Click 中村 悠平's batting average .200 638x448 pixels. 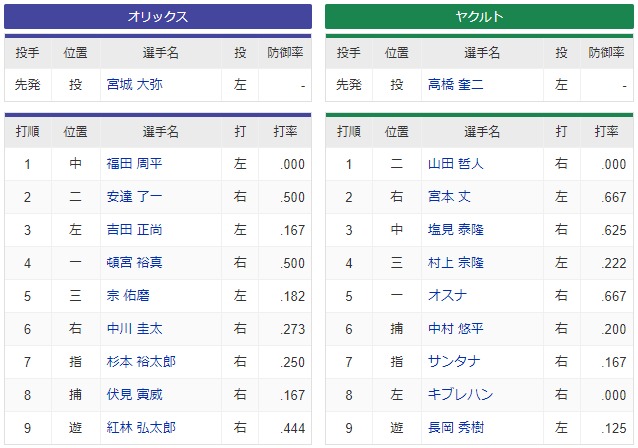tap(614, 329)
